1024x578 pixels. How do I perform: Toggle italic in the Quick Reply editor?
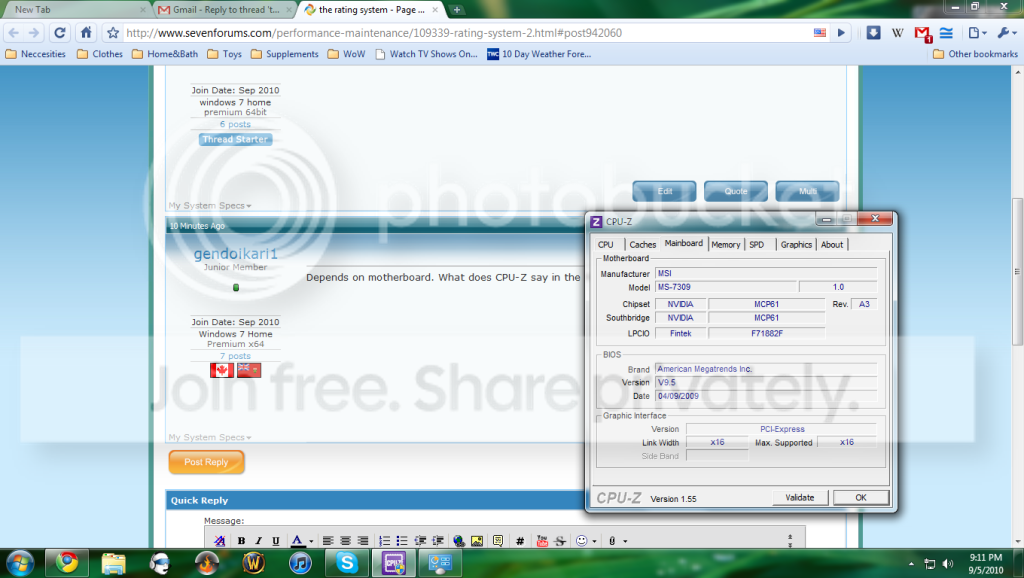(x=258, y=541)
